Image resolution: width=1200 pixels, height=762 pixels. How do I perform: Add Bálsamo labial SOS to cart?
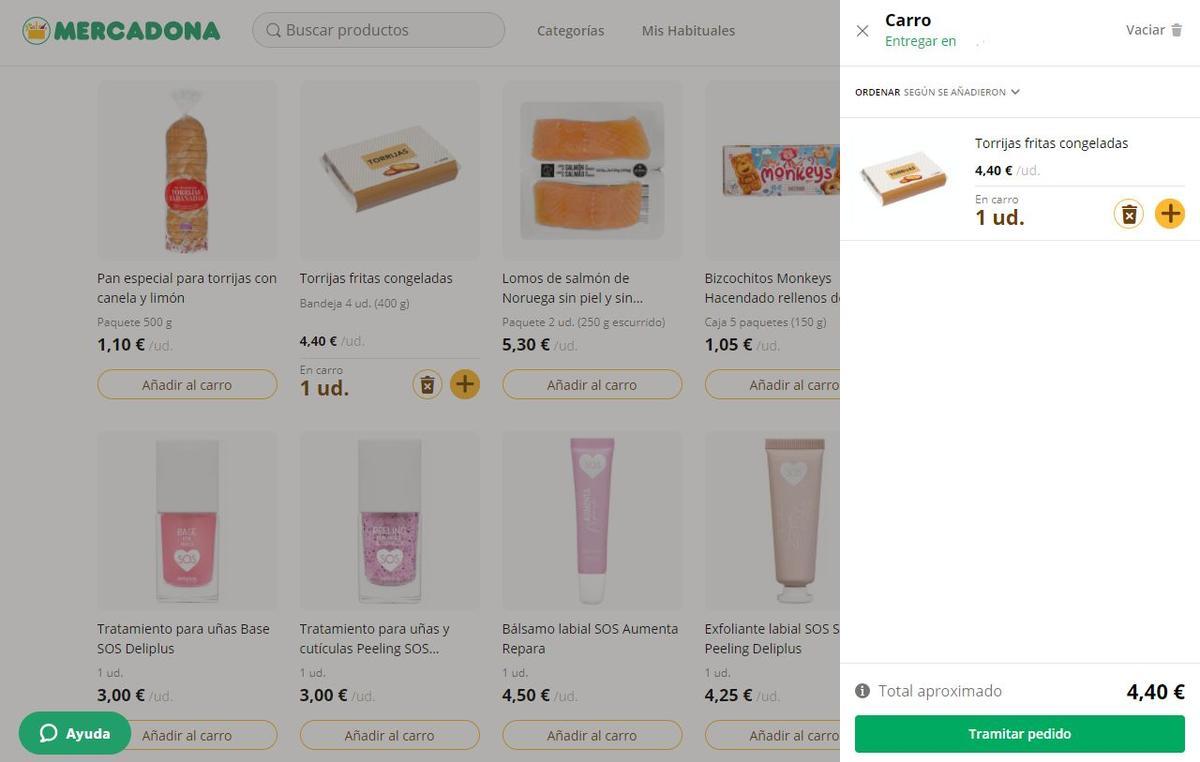[x=591, y=733]
